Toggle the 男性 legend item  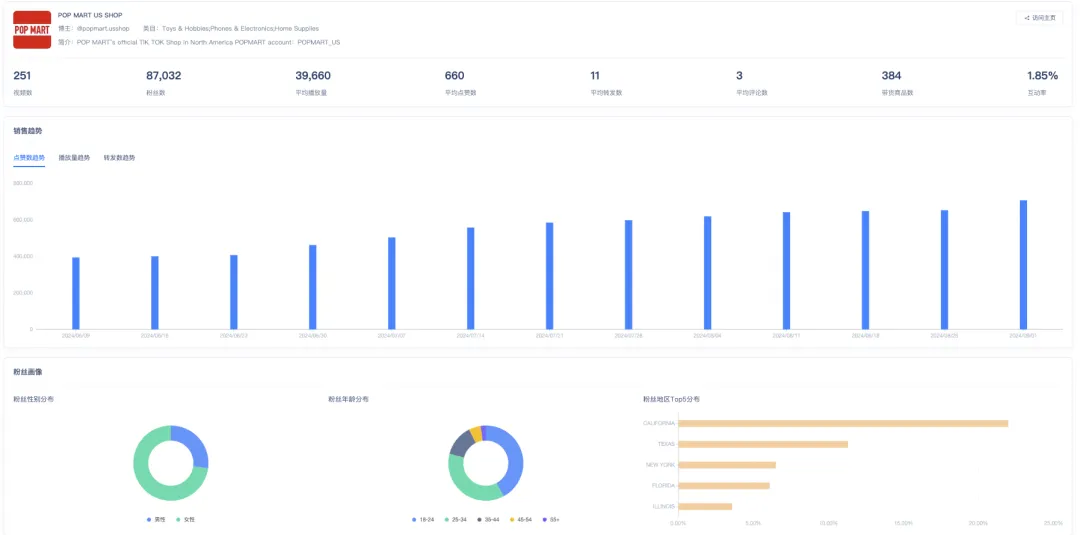pyautogui.click(x=156, y=519)
